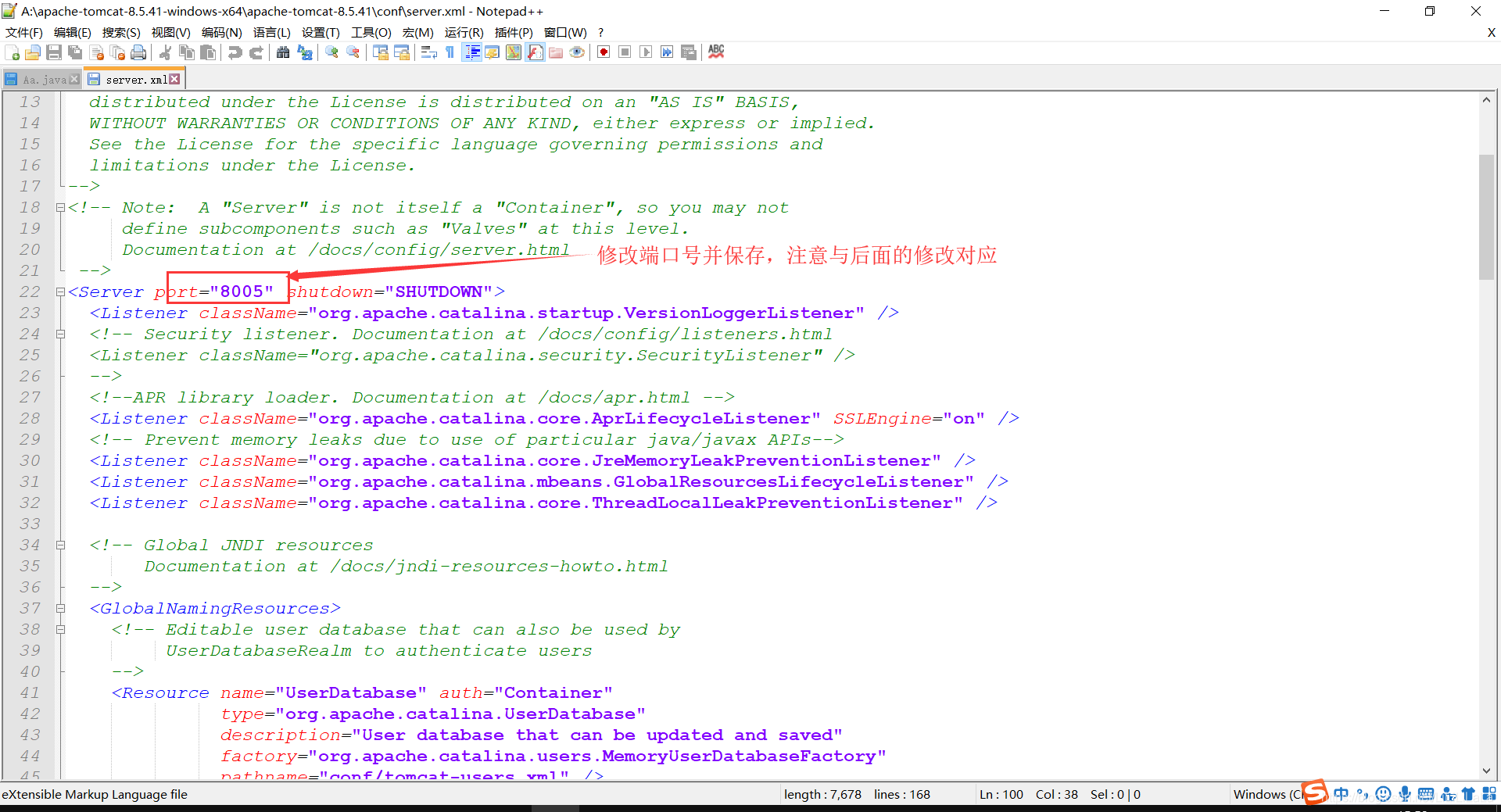The height and width of the screenshot is (812, 1501).
Task: Toggle the Document Map panel
Action: (514, 52)
